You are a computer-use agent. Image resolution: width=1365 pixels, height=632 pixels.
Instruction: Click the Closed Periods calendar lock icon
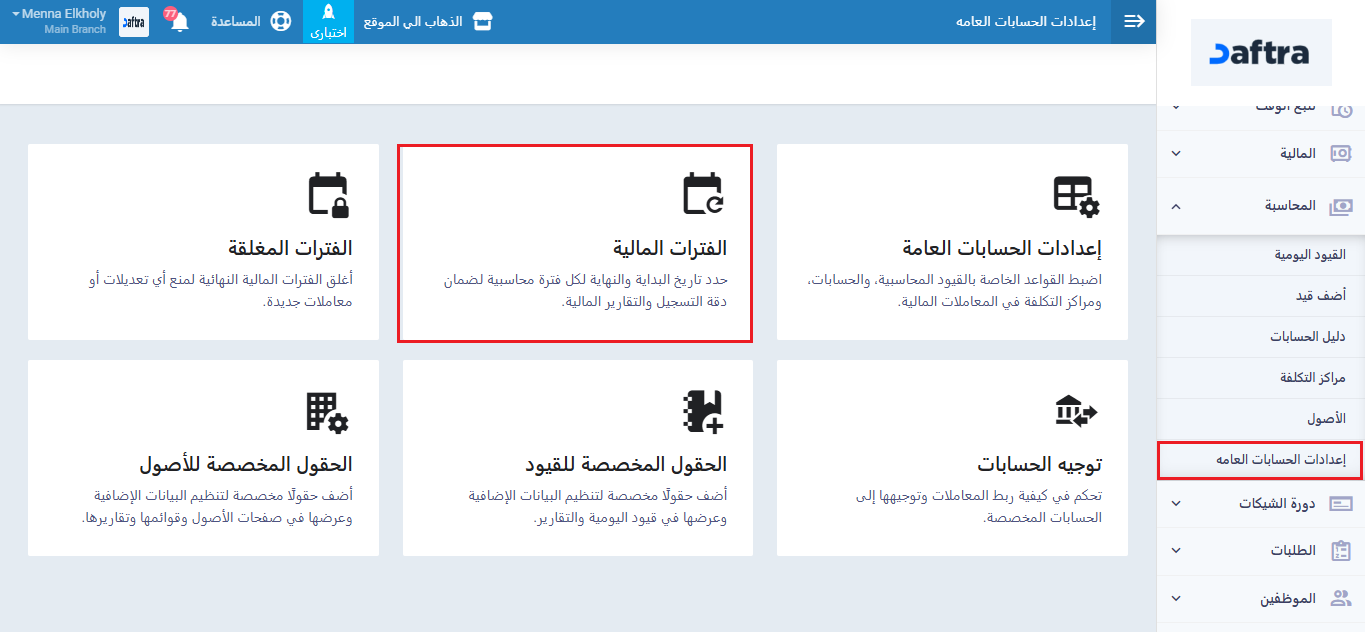click(x=328, y=194)
